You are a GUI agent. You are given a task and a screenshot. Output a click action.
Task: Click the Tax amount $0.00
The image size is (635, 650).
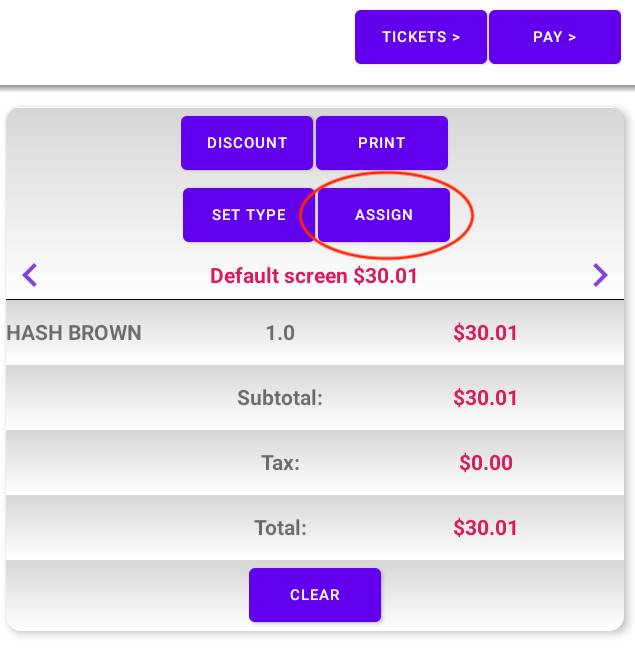(486, 463)
